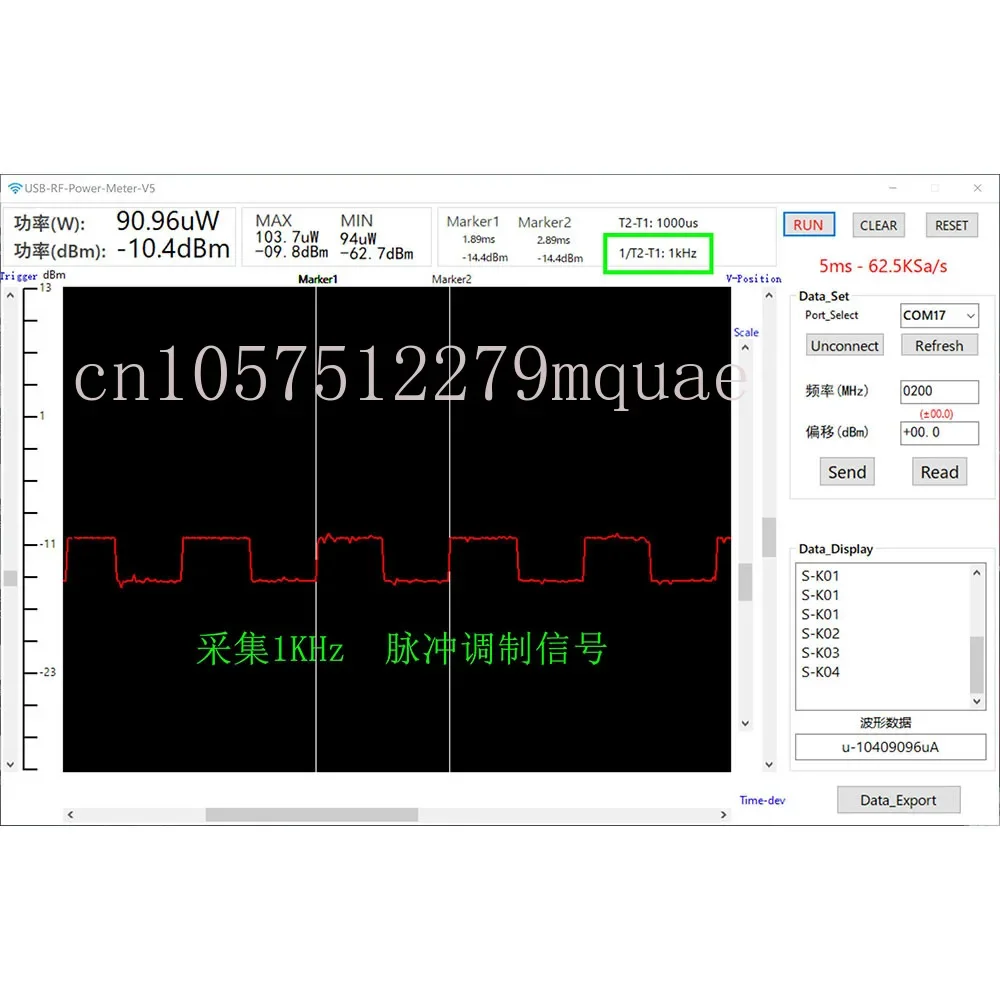Click the Trigger level slider thumb
The image size is (1000, 1000).
10,578
